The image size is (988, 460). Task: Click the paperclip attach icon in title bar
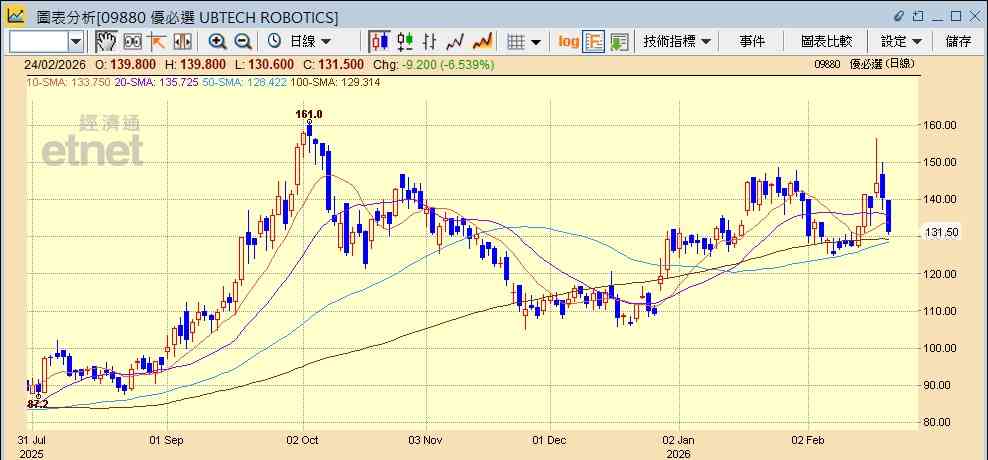(899, 16)
